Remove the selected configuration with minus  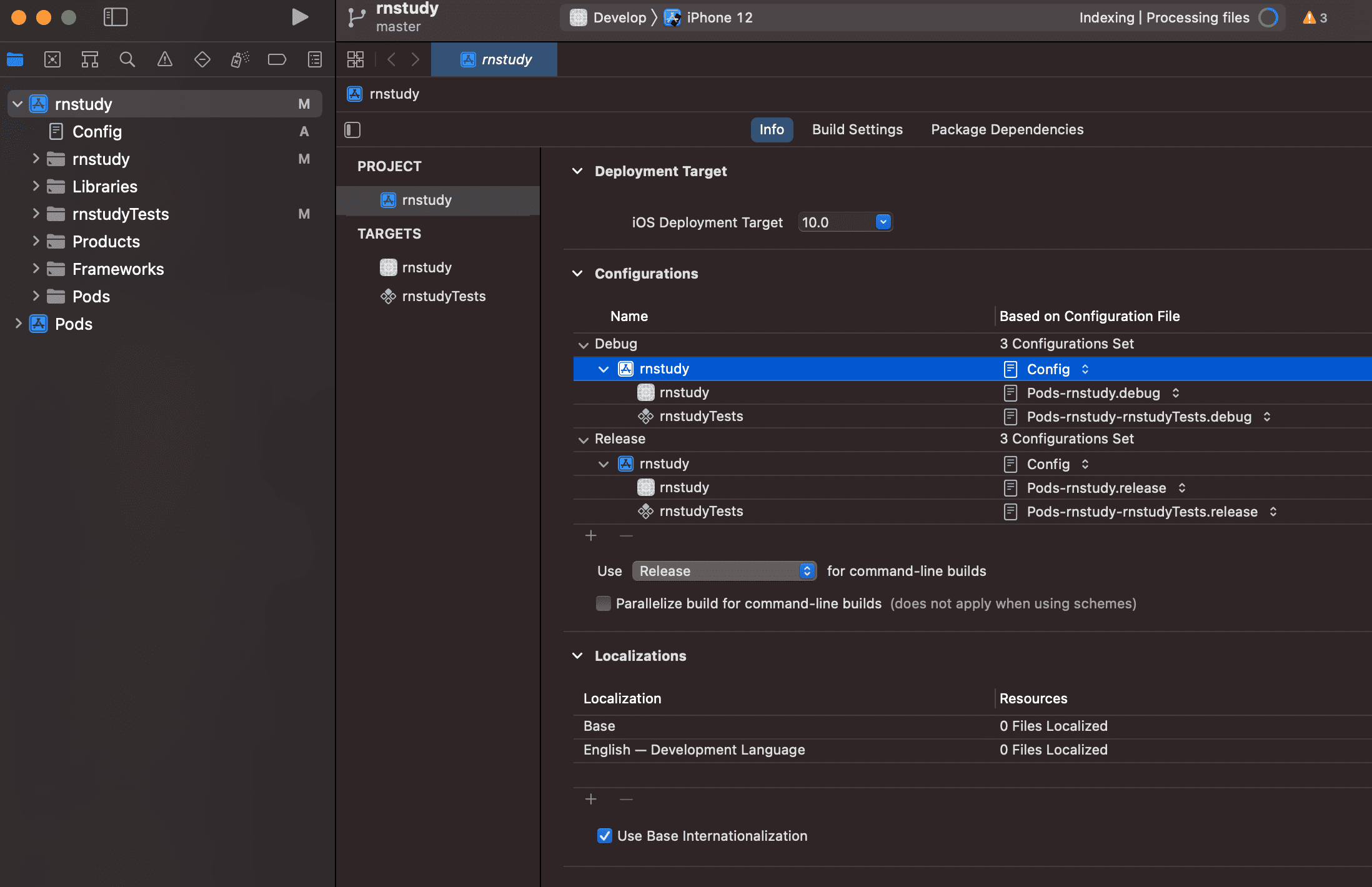tap(626, 536)
